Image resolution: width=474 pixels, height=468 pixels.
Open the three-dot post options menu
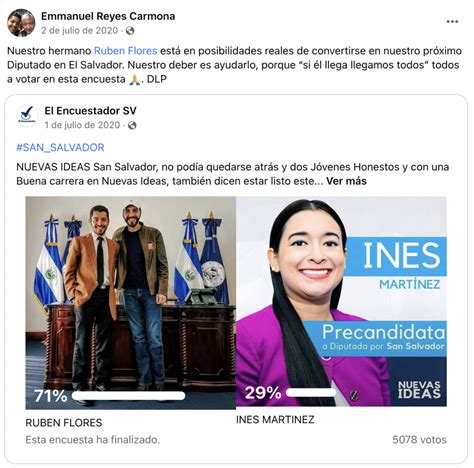click(452, 22)
